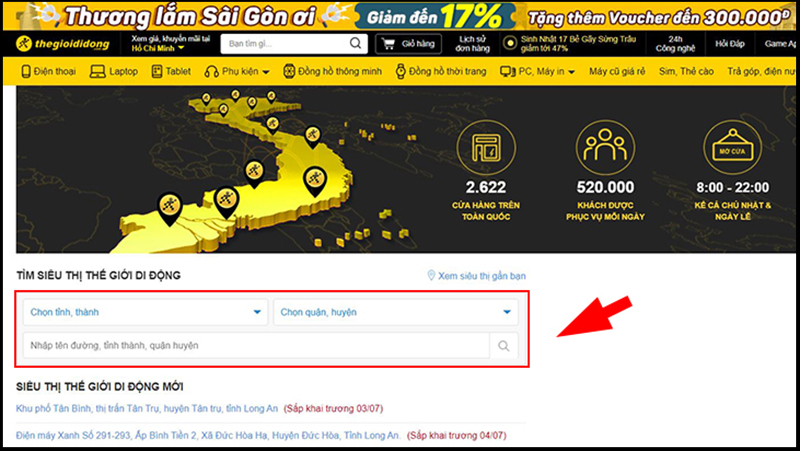Click the header search magnifier icon
The width and height of the screenshot is (800, 451).
(x=356, y=43)
